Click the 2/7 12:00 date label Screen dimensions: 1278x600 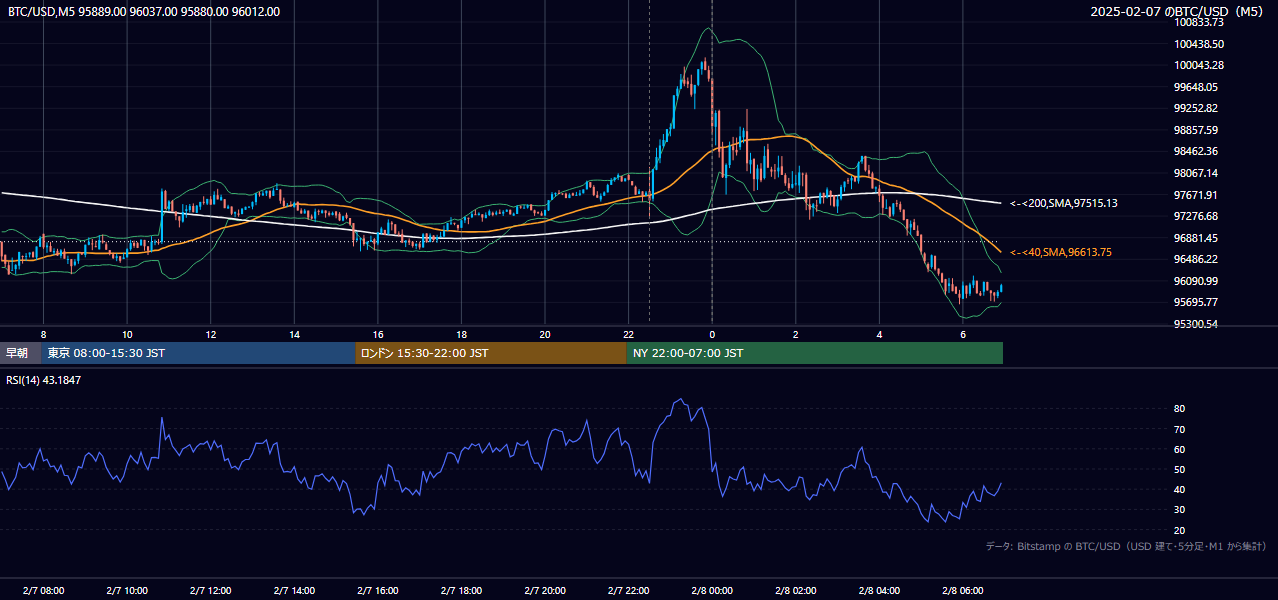(x=210, y=591)
